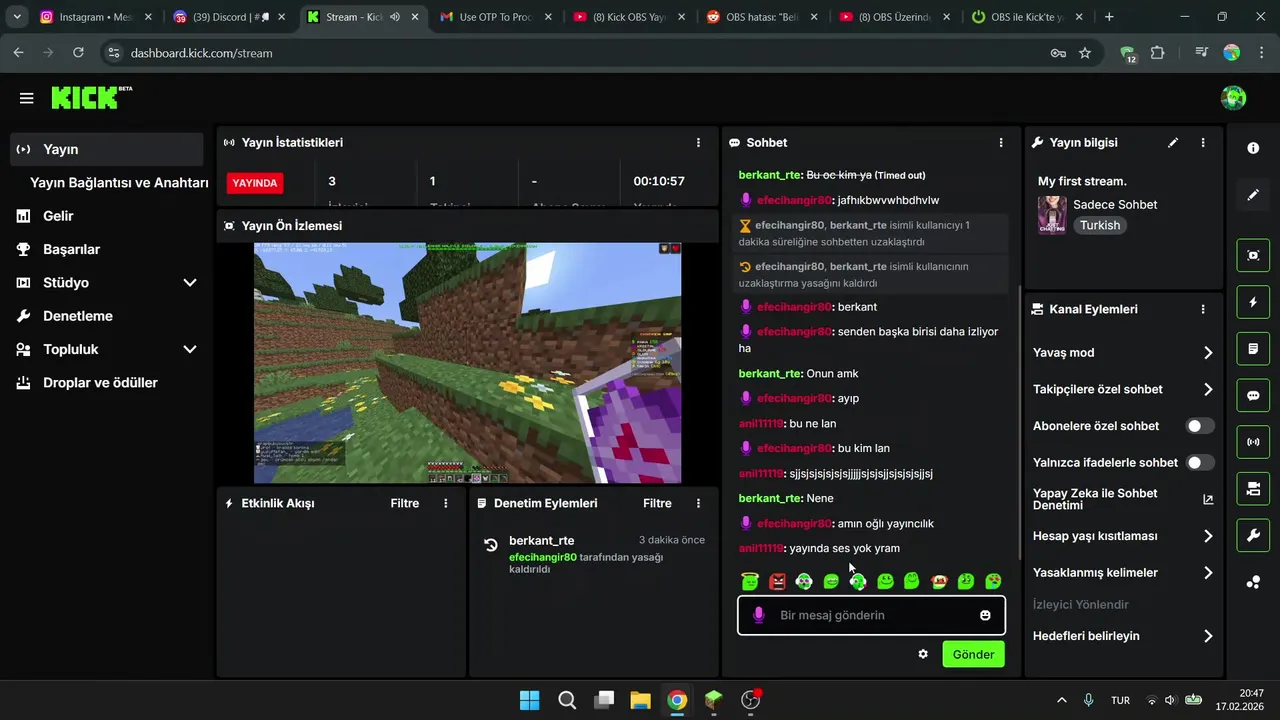1280x720 pixels.
Task: Click the info icon in the right rail
Action: tap(1253, 148)
